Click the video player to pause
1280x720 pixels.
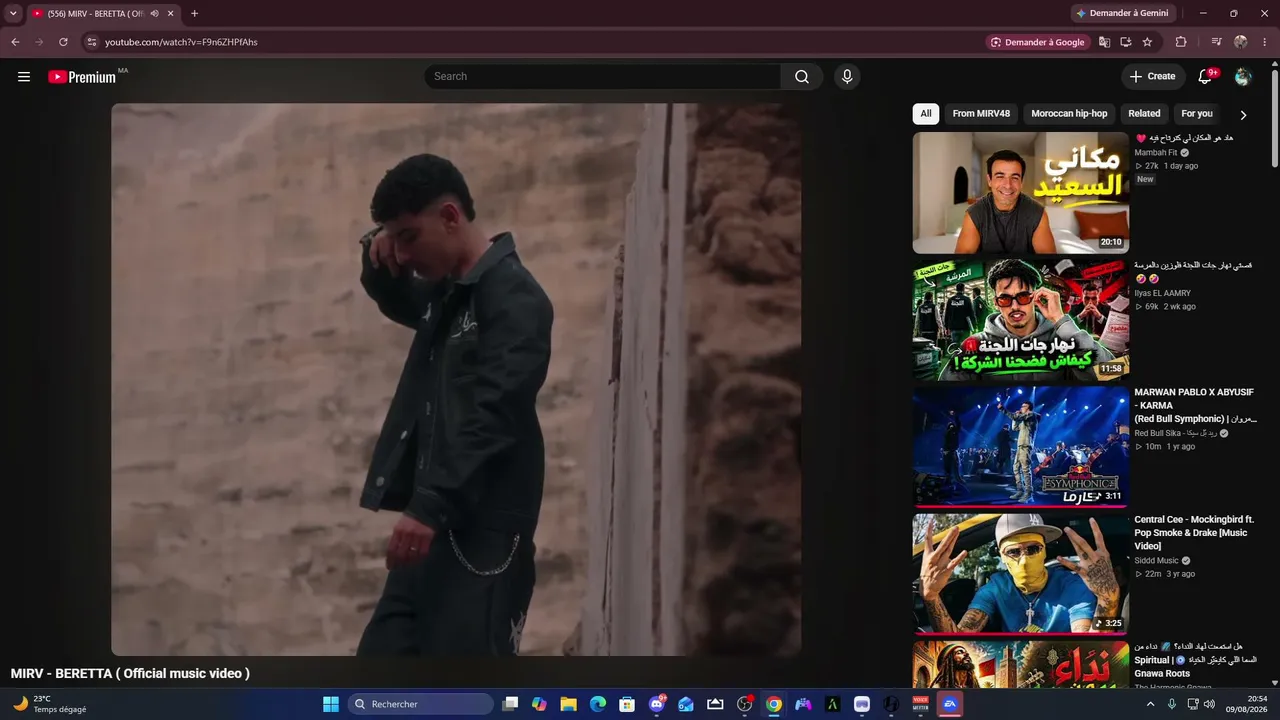456,380
